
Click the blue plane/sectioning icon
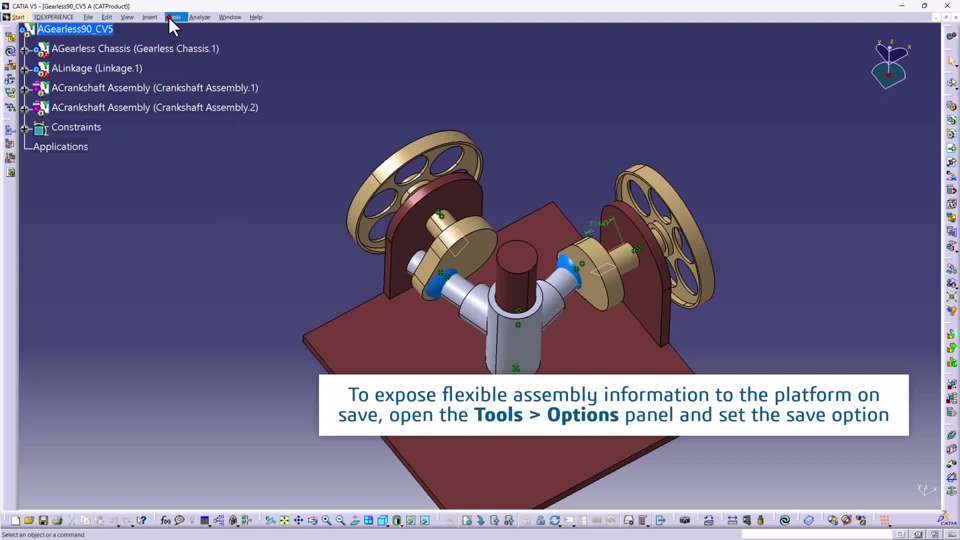(809, 520)
